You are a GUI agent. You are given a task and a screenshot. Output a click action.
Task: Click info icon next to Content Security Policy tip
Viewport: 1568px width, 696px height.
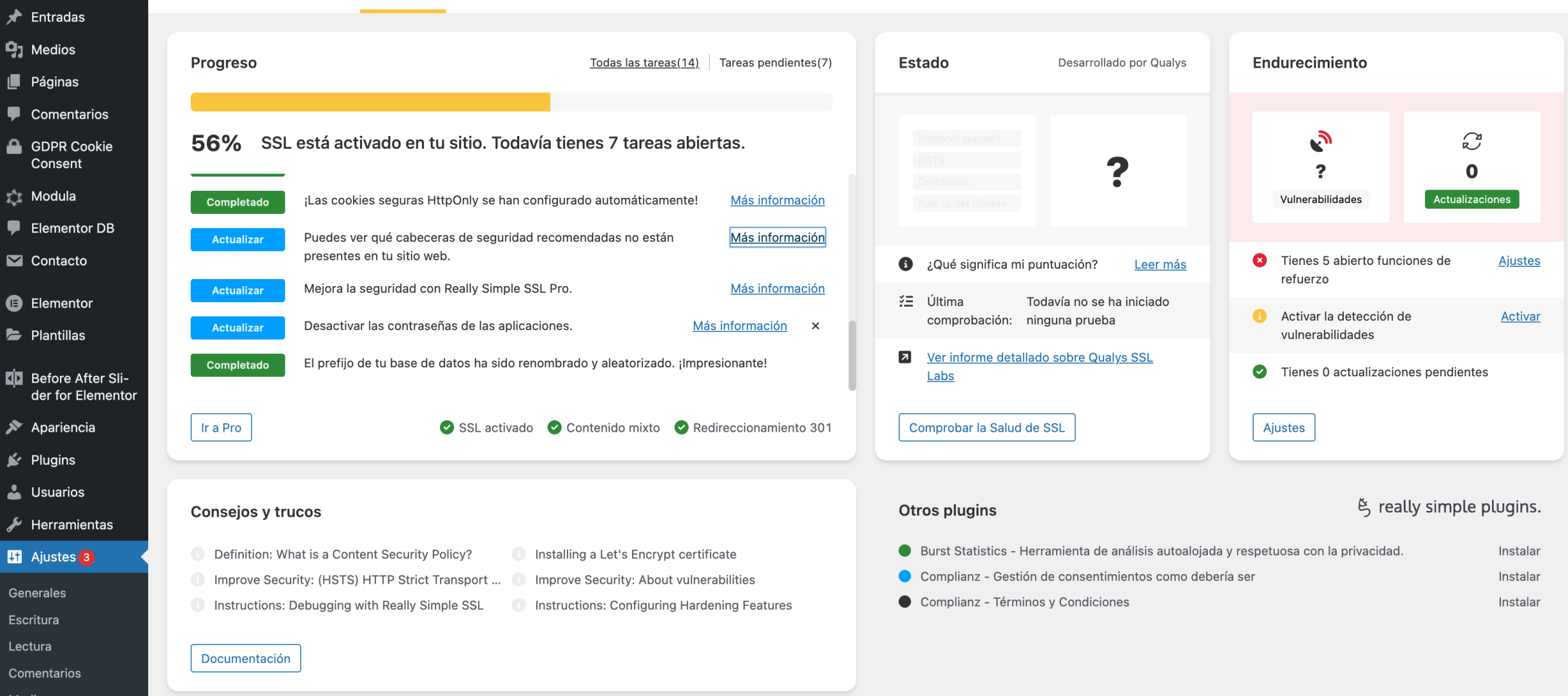tap(198, 554)
